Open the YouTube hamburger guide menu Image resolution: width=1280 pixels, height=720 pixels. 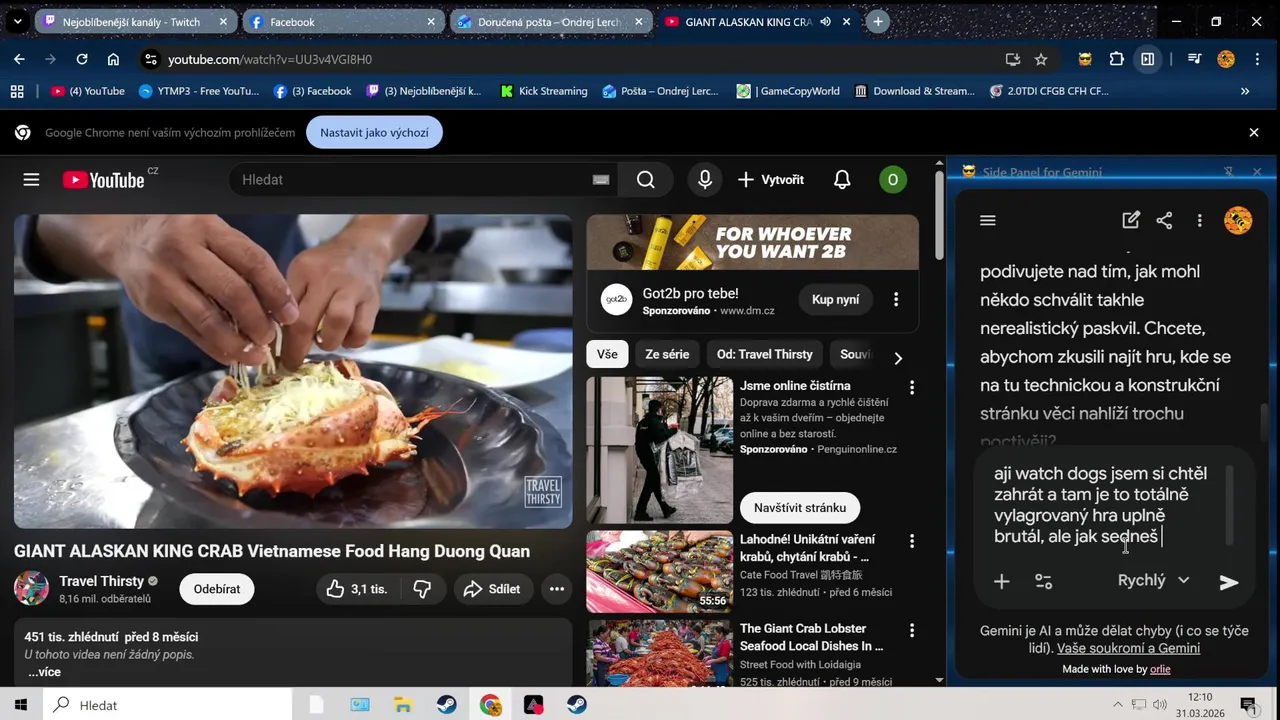[31, 180]
